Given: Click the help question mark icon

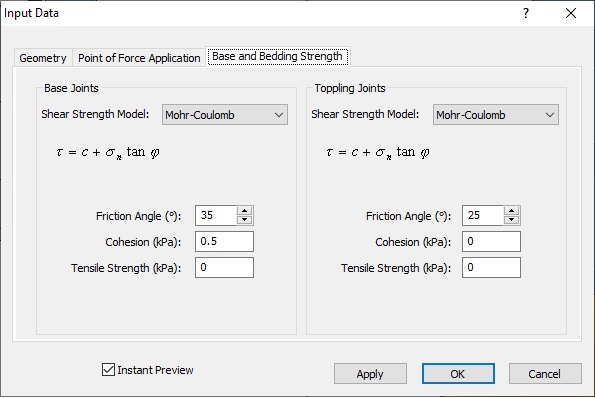Looking at the screenshot, I should 526,14.
